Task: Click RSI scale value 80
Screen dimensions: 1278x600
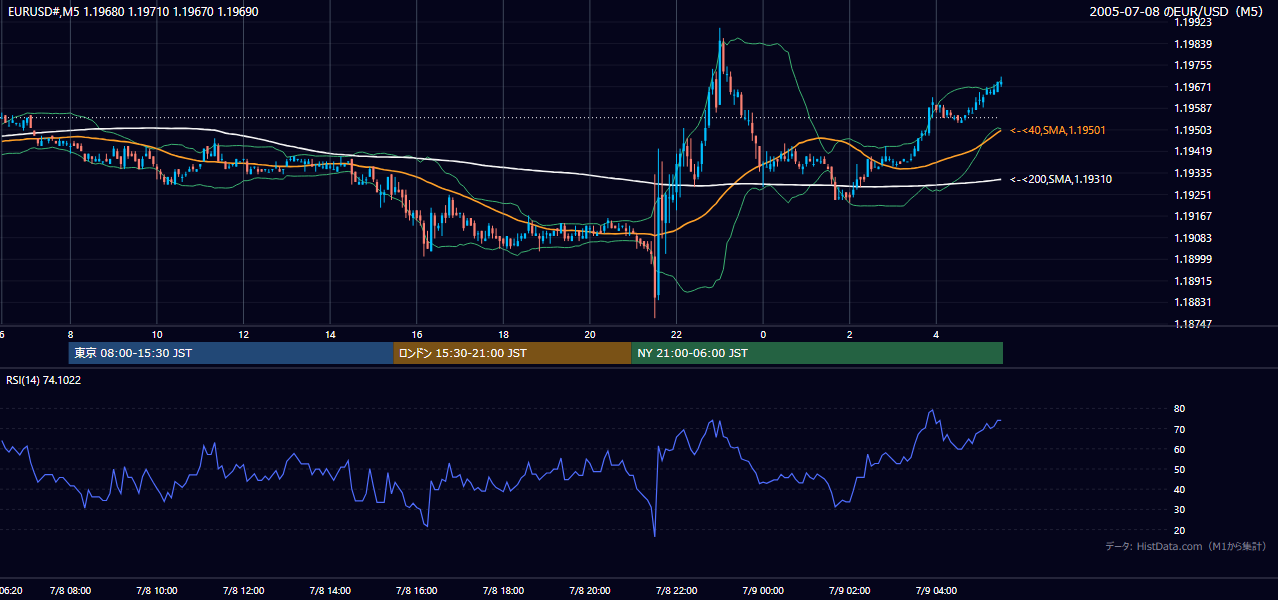Action: pyautogui.click(x=1180, y=409)
